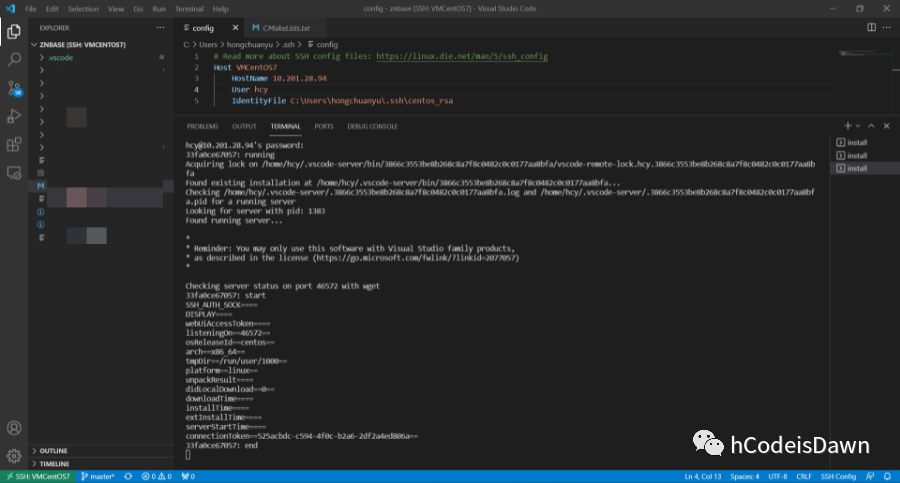The image size is (900, 483).
Task: Open the Explorer view in activity bar
Action: [14, 31]
